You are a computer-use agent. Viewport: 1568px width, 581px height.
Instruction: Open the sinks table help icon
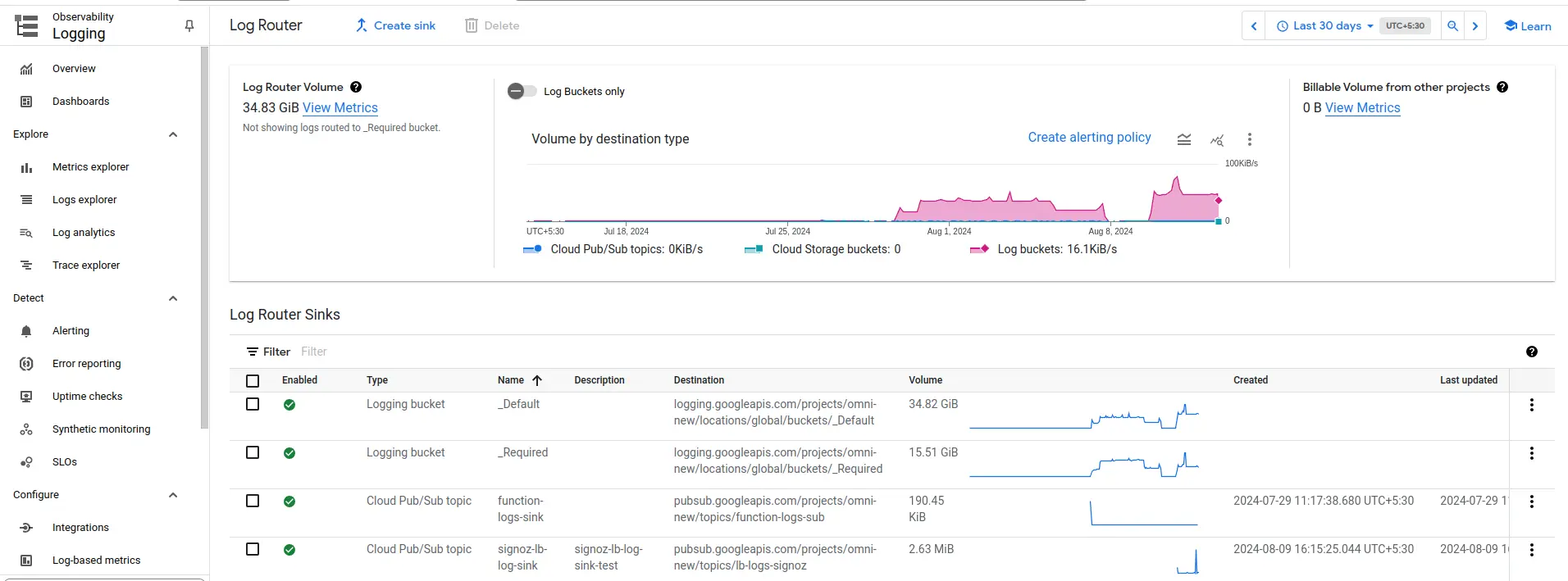[x=1532, y=352]
